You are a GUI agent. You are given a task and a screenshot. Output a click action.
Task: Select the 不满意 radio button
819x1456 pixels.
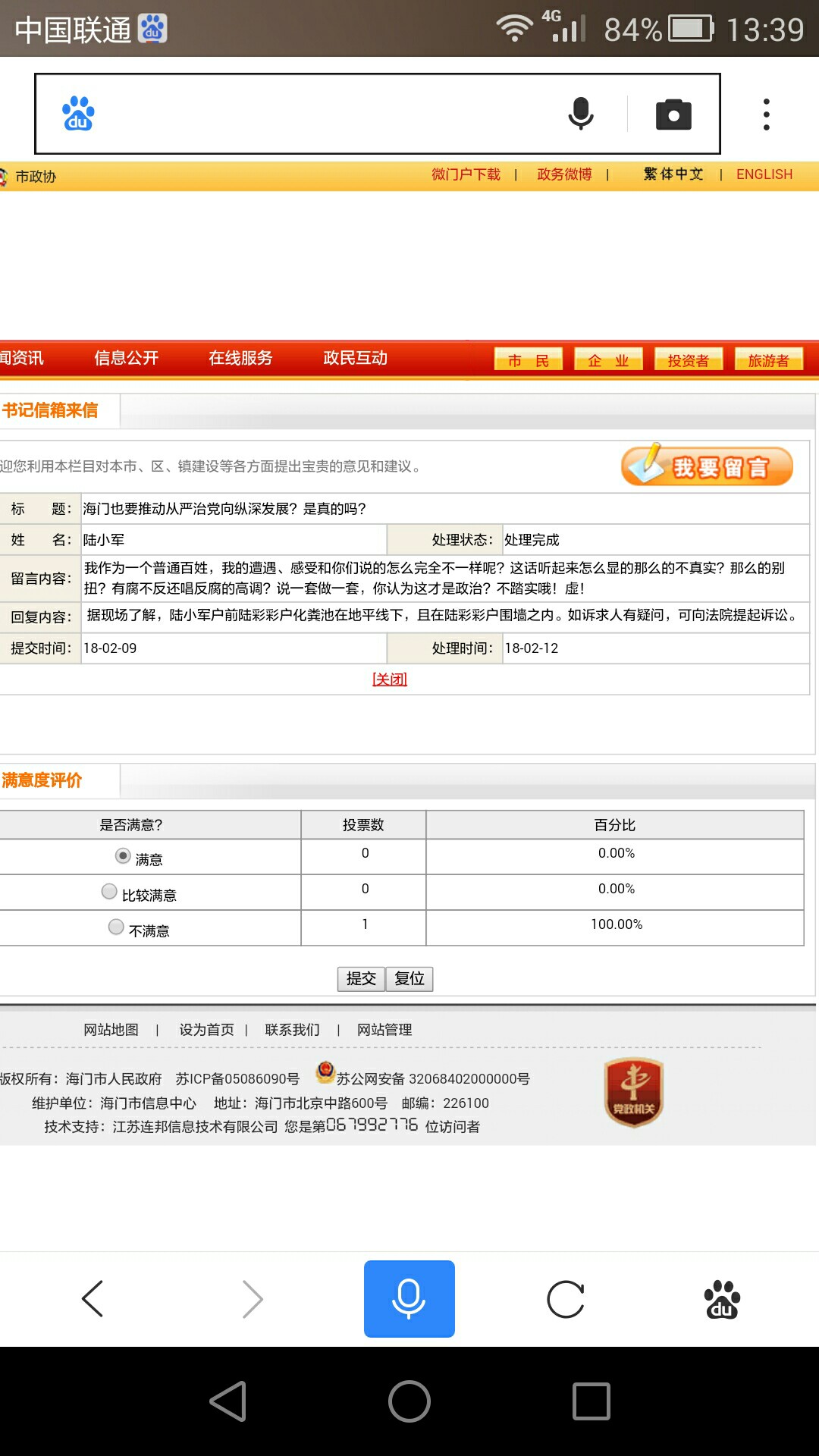click(116, 927)
